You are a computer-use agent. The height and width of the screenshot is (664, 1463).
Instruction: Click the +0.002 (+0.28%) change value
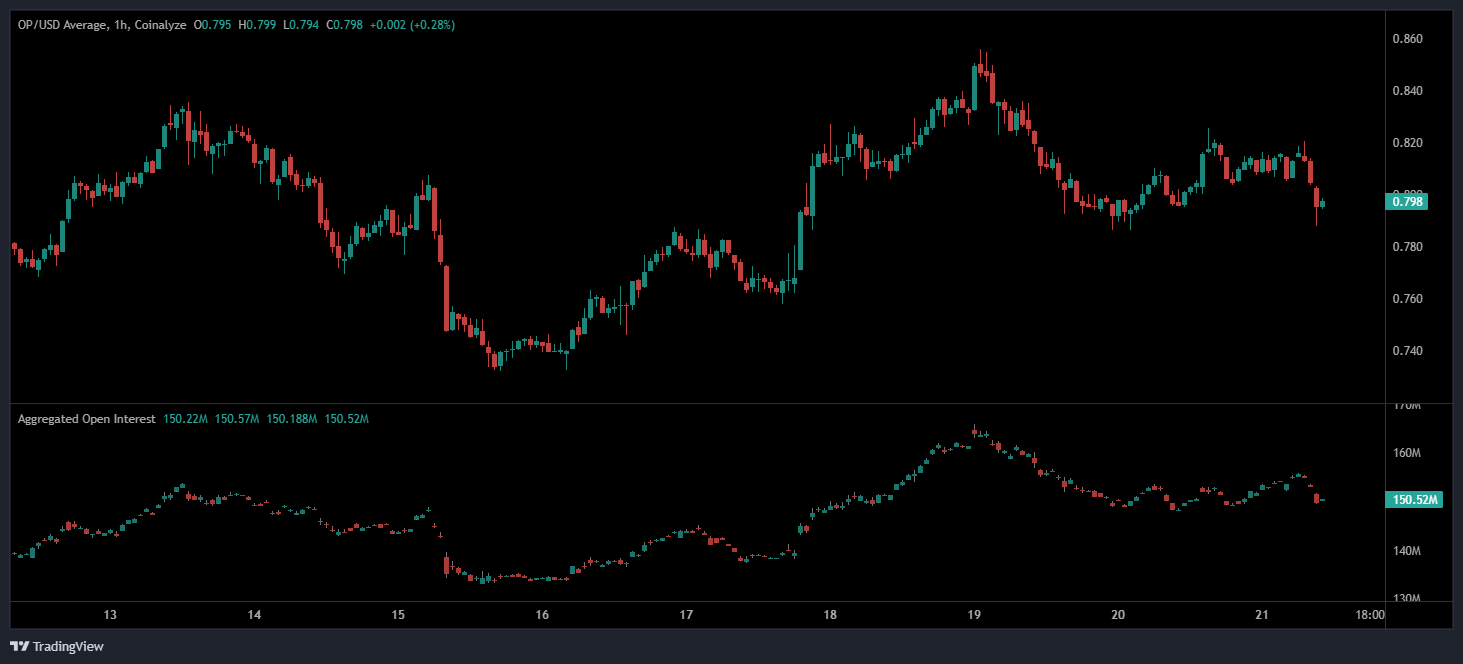tap(412, 25)
